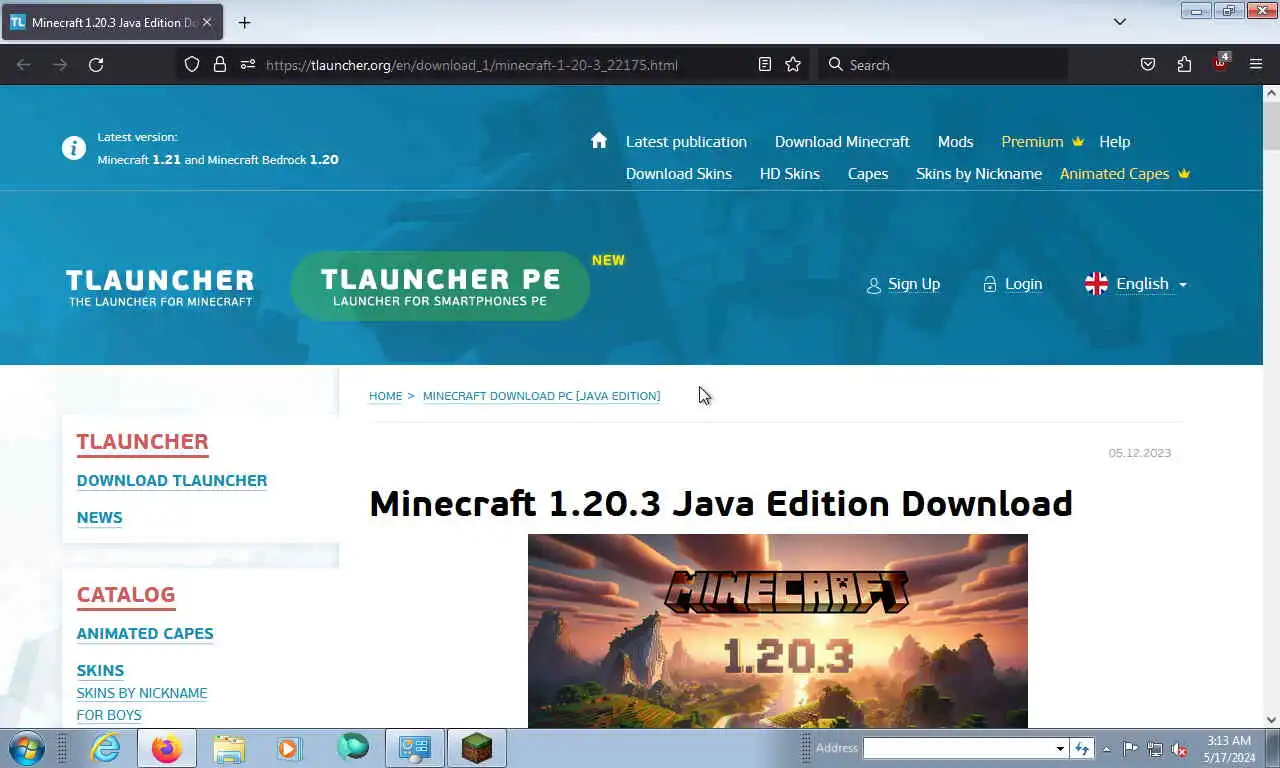Click the Minecraft Bedrock 1.20 version link

(273, 159)
